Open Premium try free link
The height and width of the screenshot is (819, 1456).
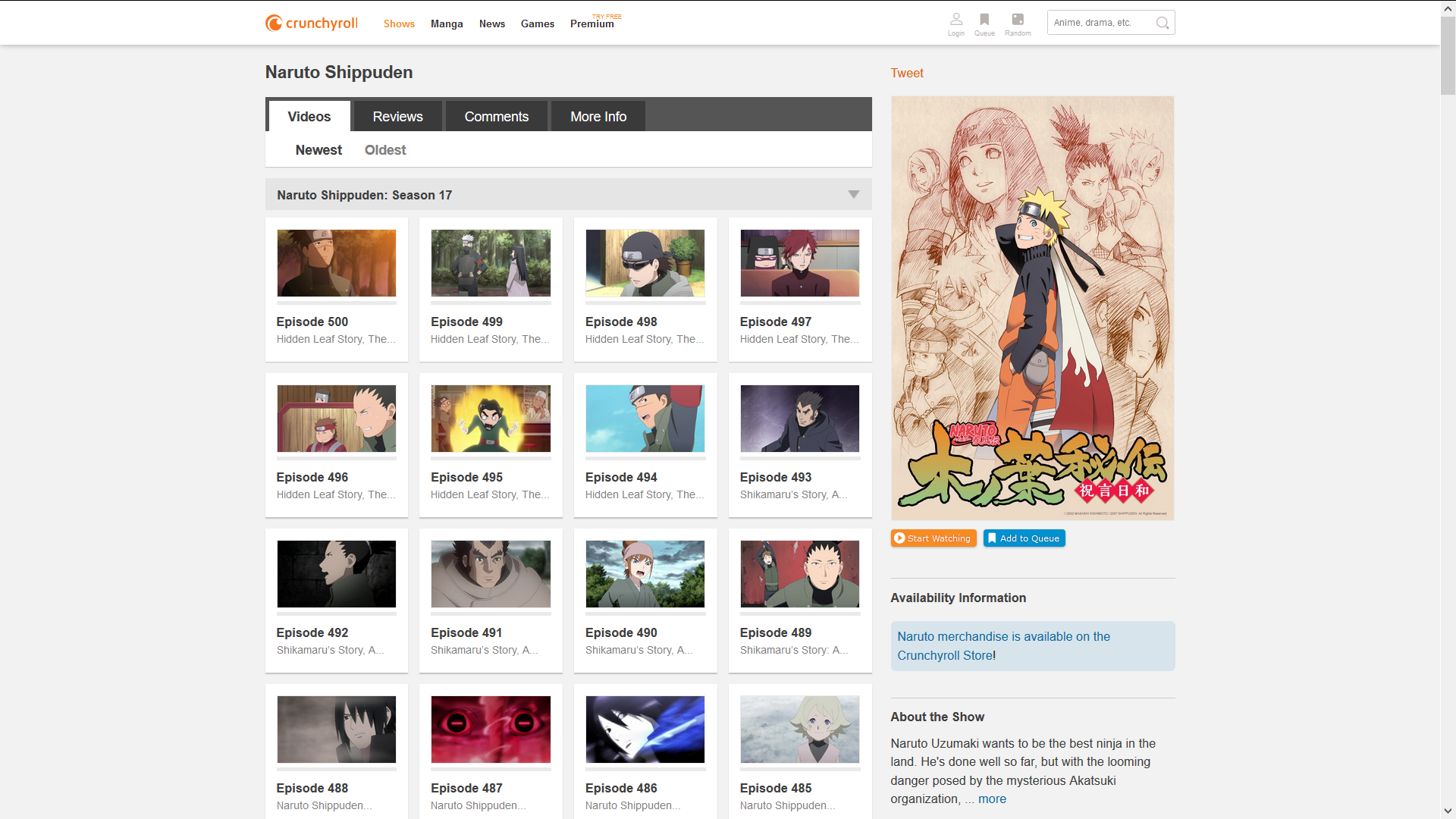tap(595, 22)
